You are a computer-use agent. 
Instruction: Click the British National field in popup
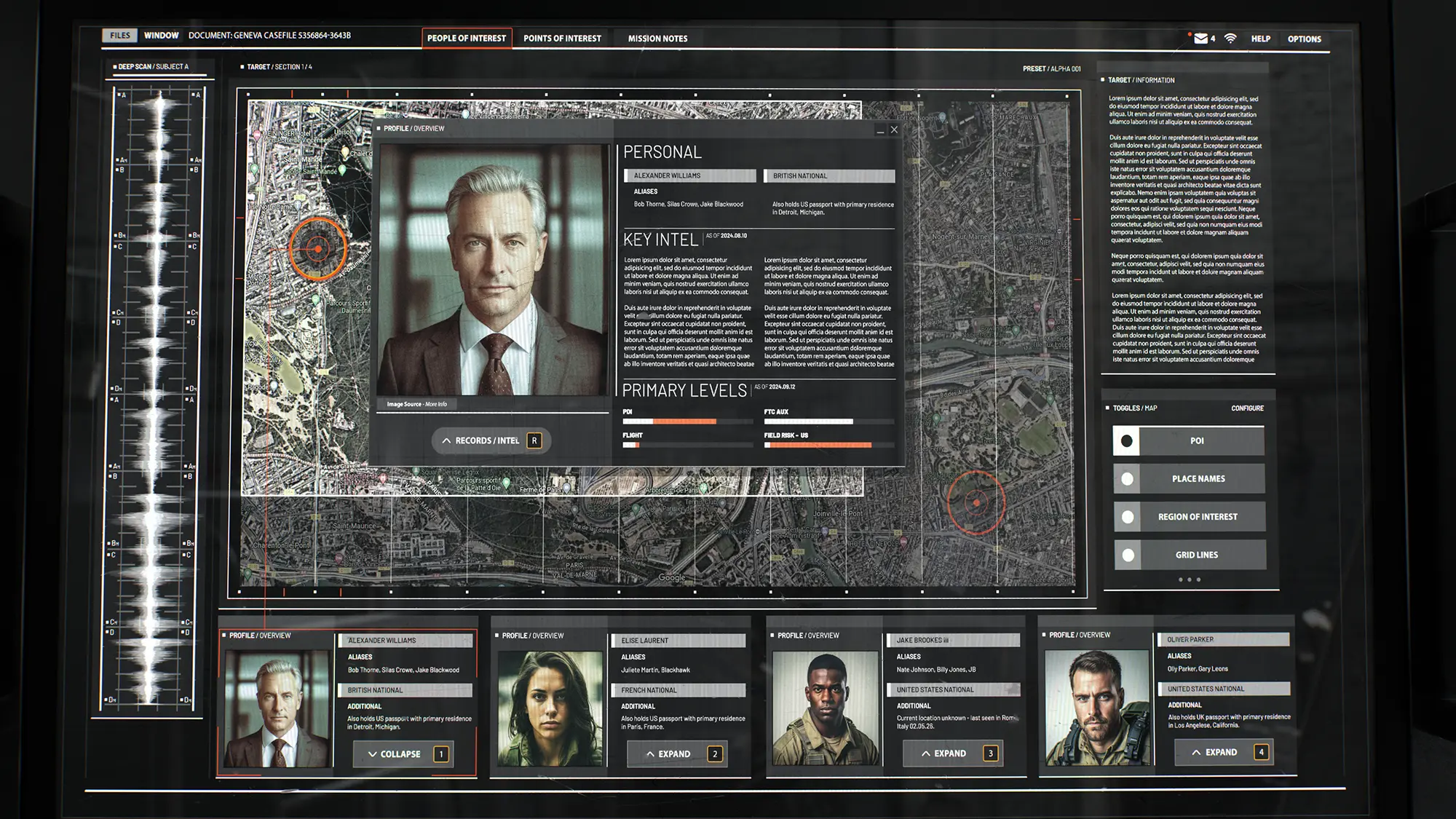[829, 176]
